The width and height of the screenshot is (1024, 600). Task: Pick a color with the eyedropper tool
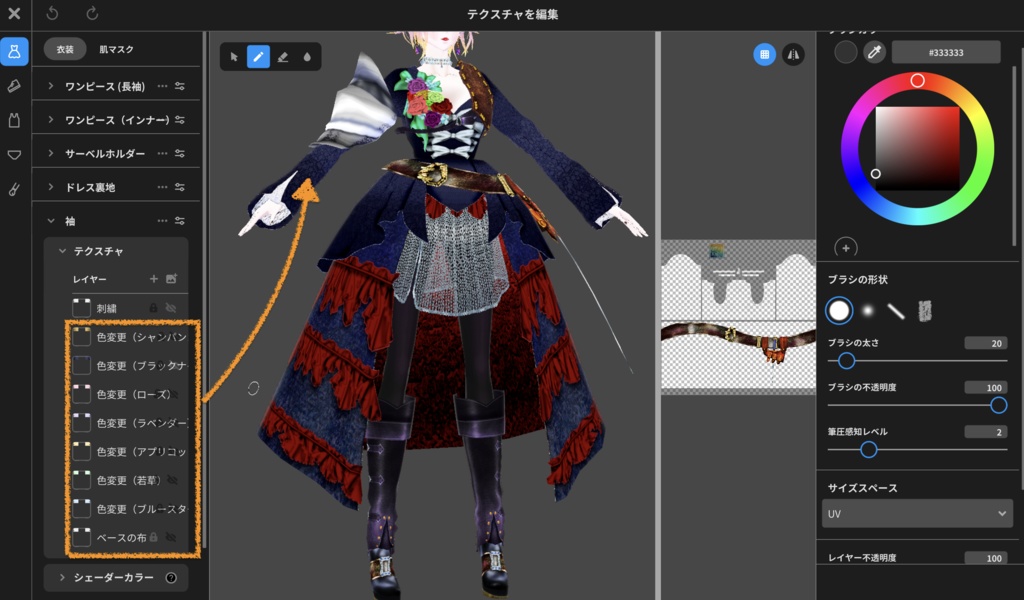[x=875, y=54]
